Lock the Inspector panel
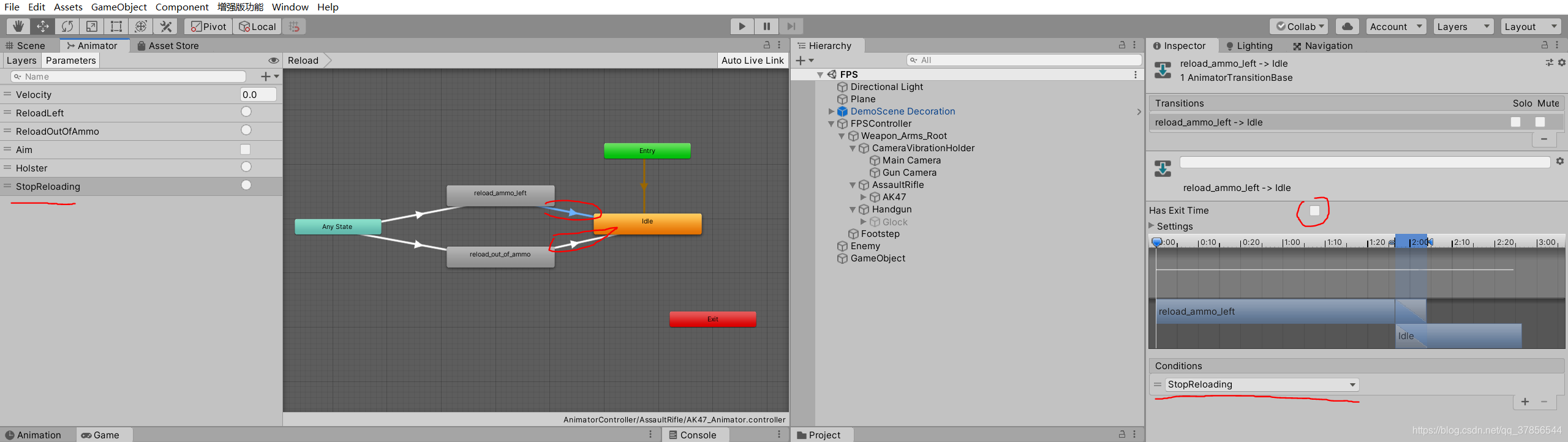The width and height of the screenshot is (1568, 442). [x=1545, y=45]
